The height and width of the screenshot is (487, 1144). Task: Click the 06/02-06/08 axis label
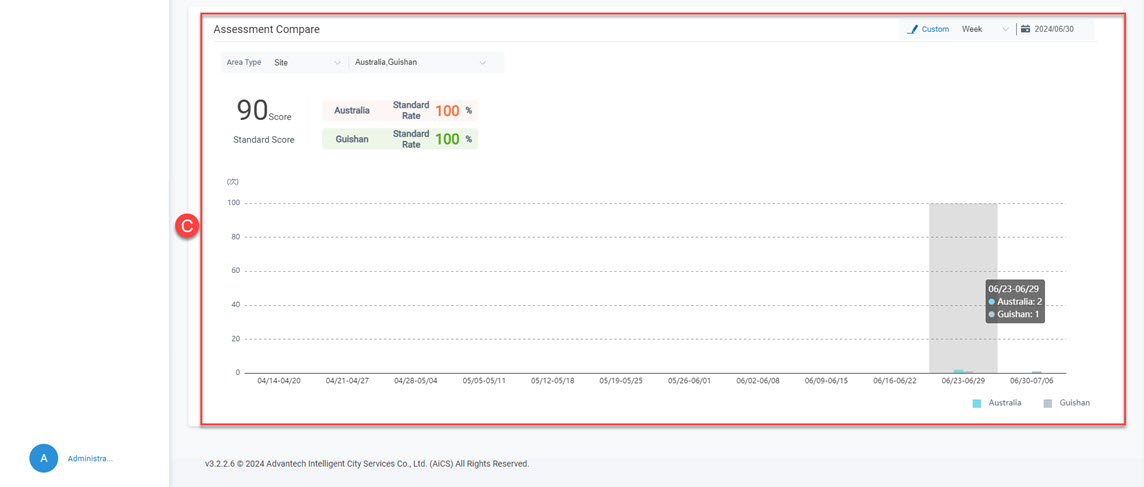tap(758, 381)
